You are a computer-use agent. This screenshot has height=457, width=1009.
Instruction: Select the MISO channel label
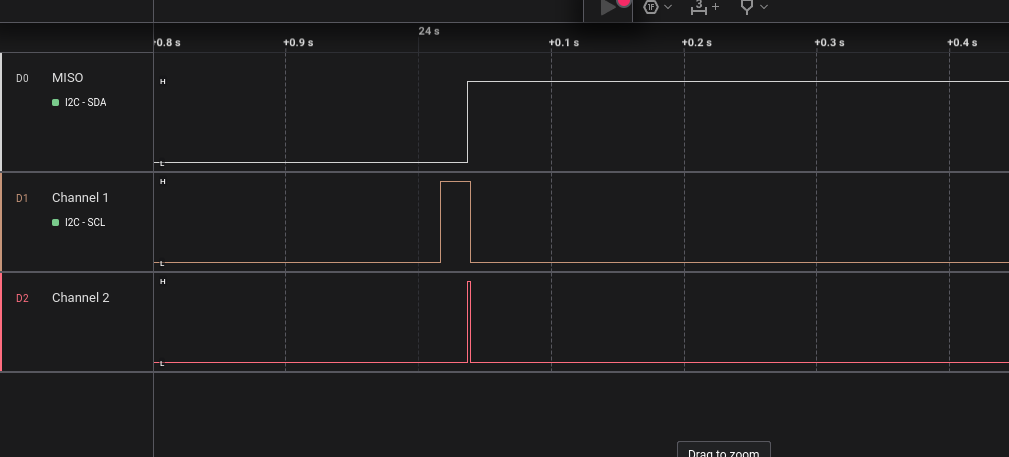pyautogui.click(x=68, y=78)
